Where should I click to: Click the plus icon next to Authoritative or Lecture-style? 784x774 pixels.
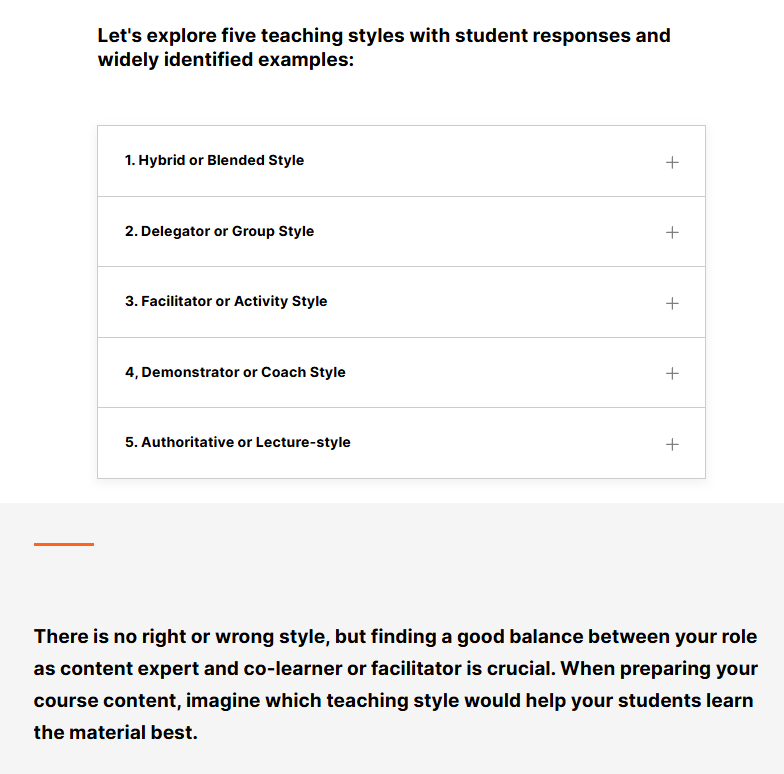(x=672, y=444)
